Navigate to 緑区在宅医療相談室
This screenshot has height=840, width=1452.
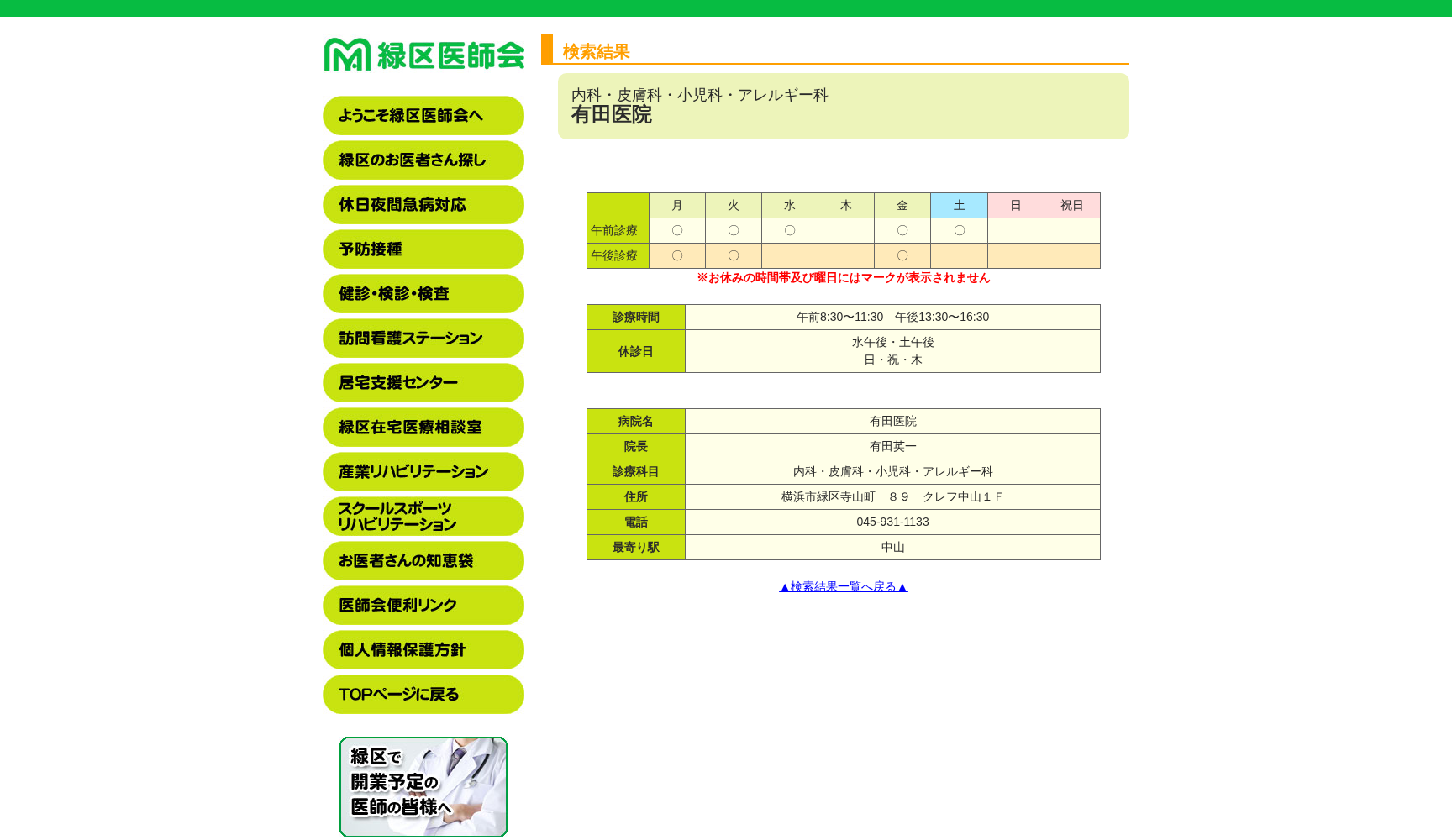coord(423,428)
